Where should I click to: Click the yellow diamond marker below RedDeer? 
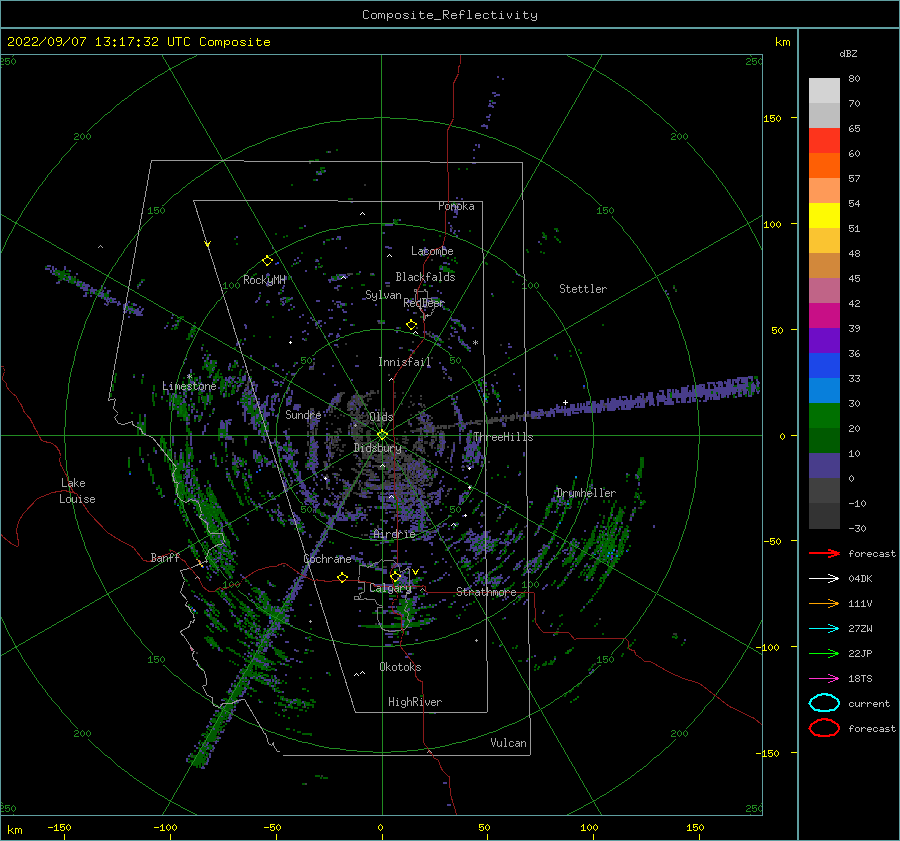pyautogui.click(x=411, y=325)
